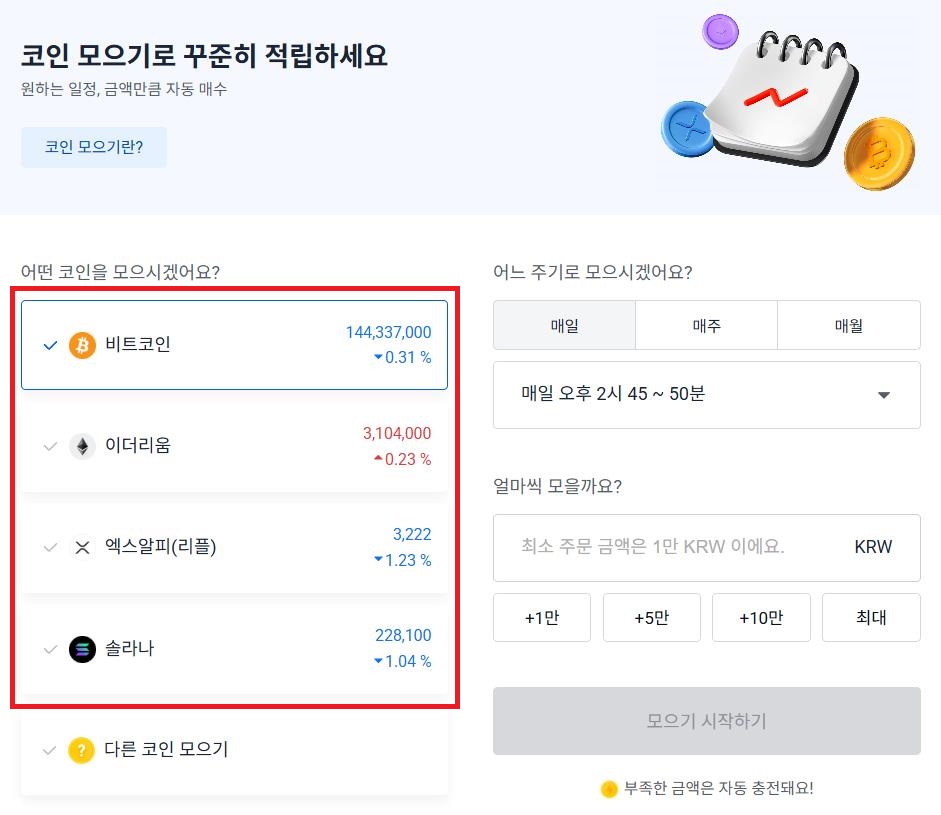Image resolution: width=941 pixels, height=815 pixels.
Task: Click the +5만 amount button
Action: (652, 618)
